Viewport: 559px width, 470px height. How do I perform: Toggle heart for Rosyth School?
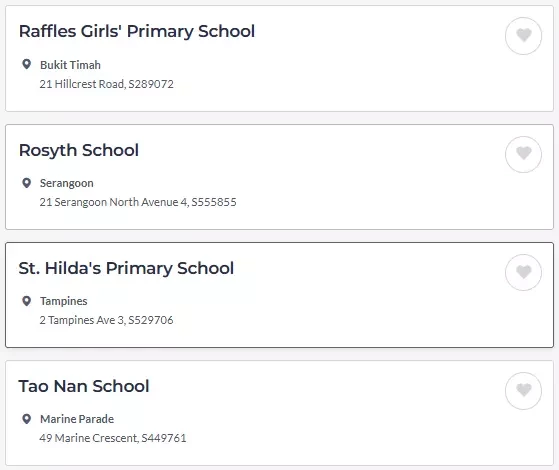(x=523, y=154)
